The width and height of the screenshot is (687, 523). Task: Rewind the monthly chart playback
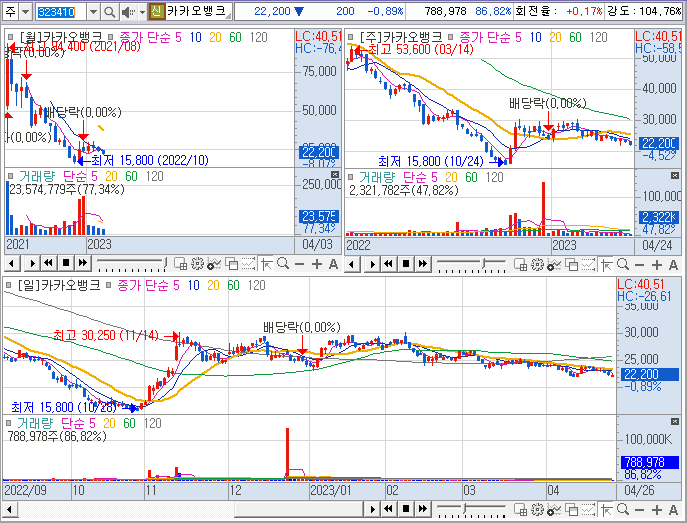click(48, 264)
